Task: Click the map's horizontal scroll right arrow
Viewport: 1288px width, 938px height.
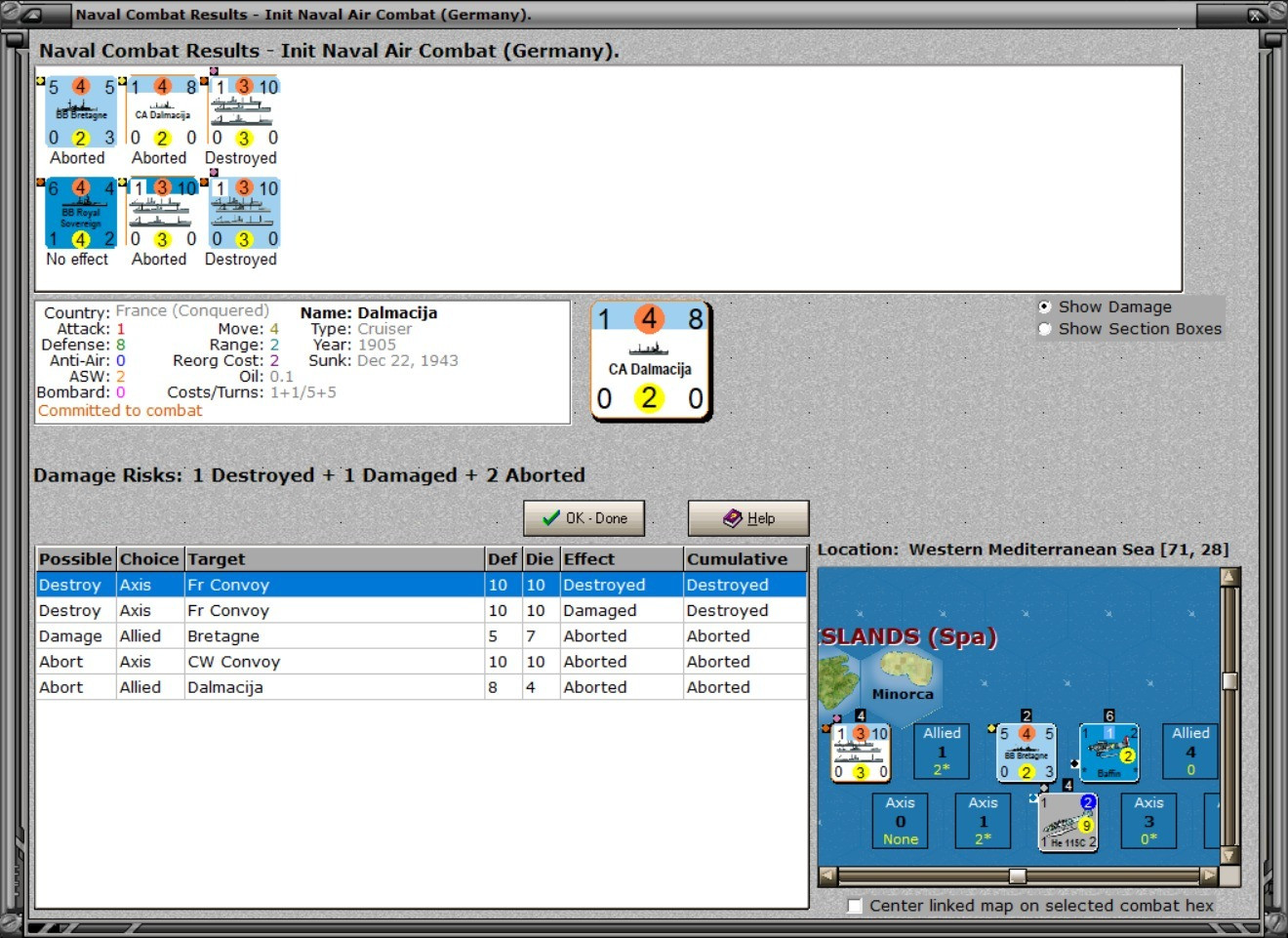Action: [x=1210, y=876]
